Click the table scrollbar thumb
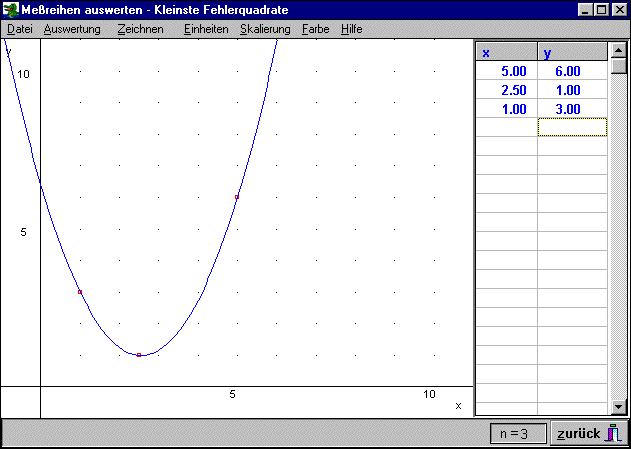This screenshot has width=631, height=449. tap(619, 66)
